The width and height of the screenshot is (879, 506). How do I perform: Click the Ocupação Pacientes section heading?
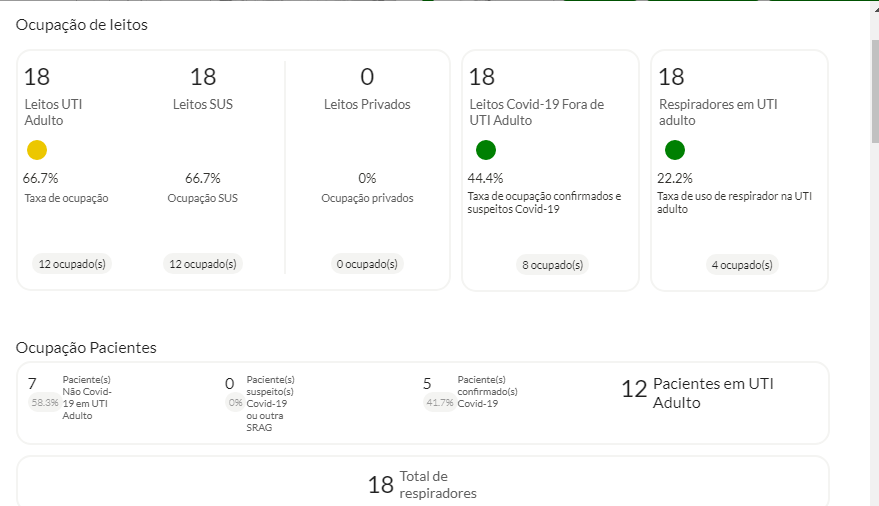point(86,347)
